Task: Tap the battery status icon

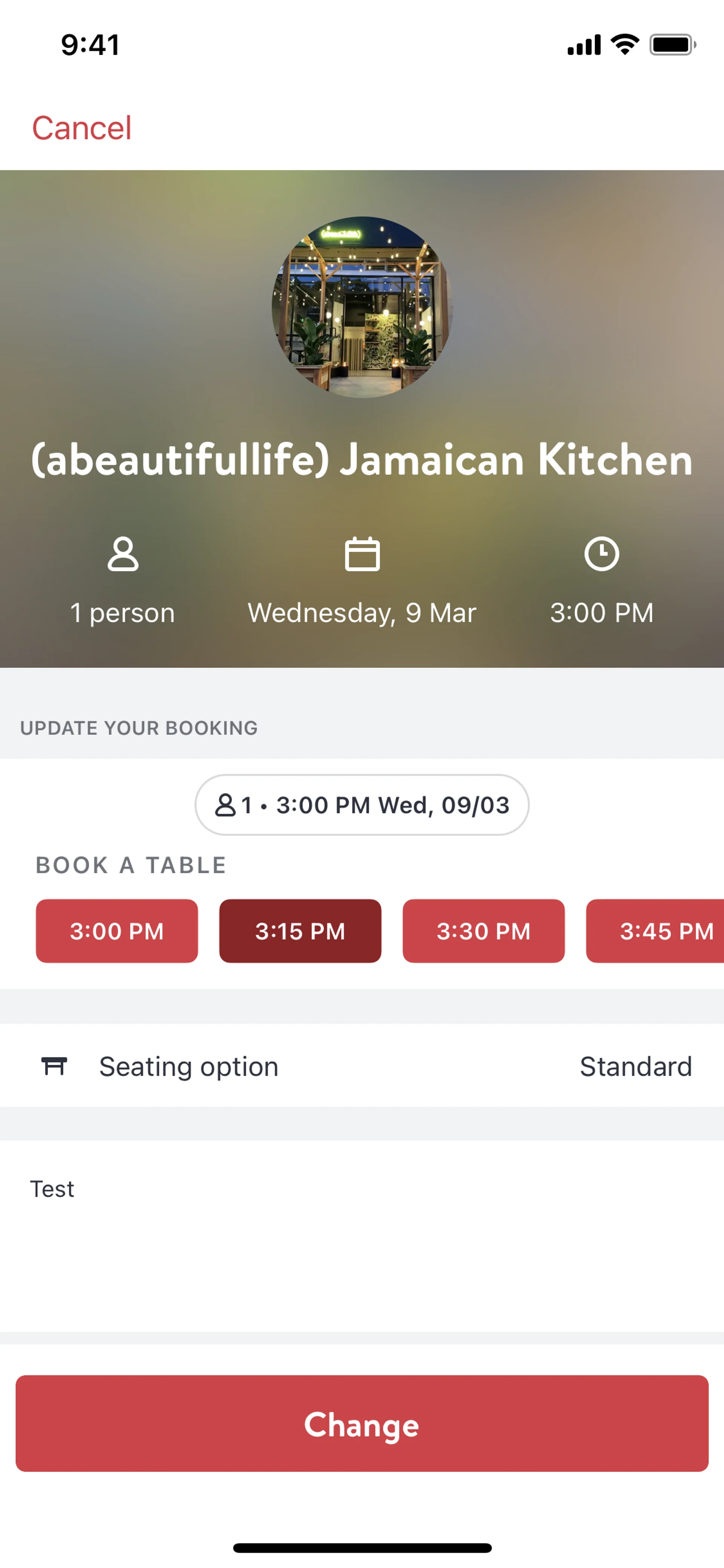Action: click(672, 45)
